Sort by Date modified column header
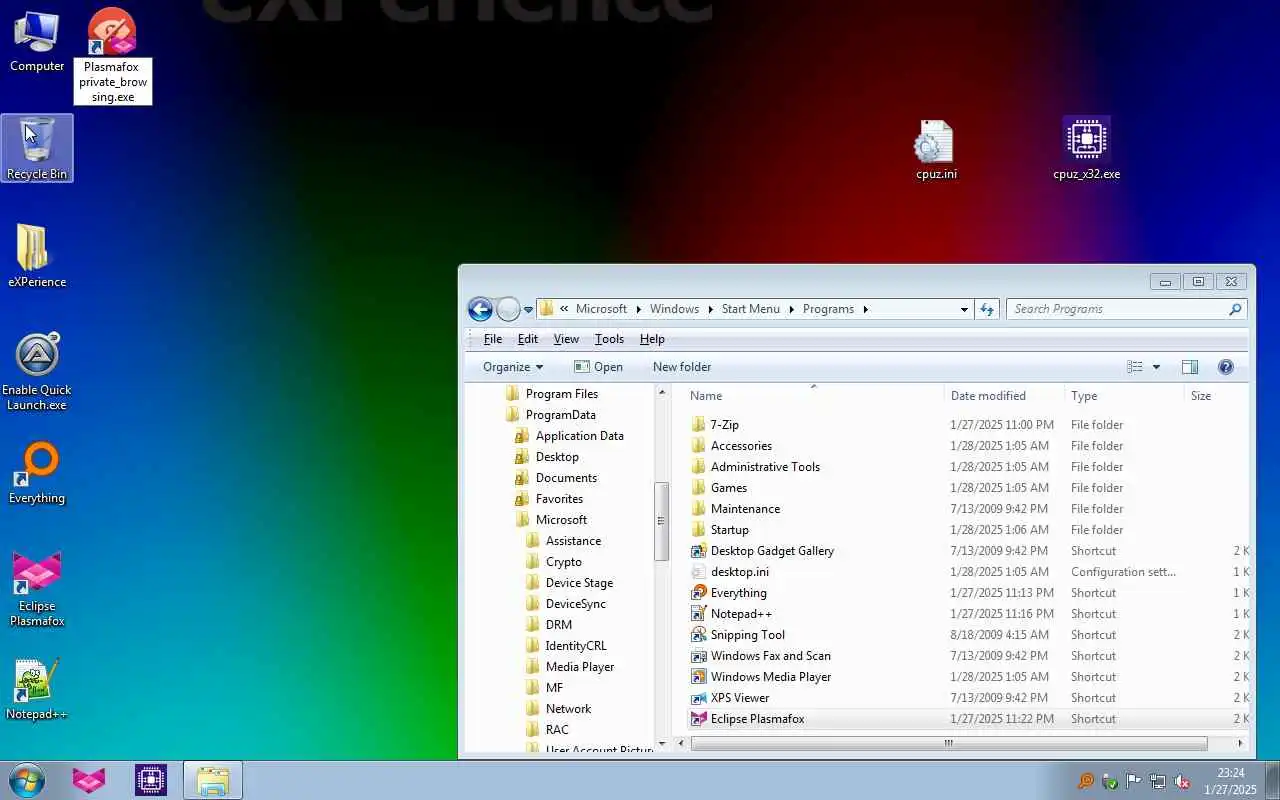 tap(1004, 395)
